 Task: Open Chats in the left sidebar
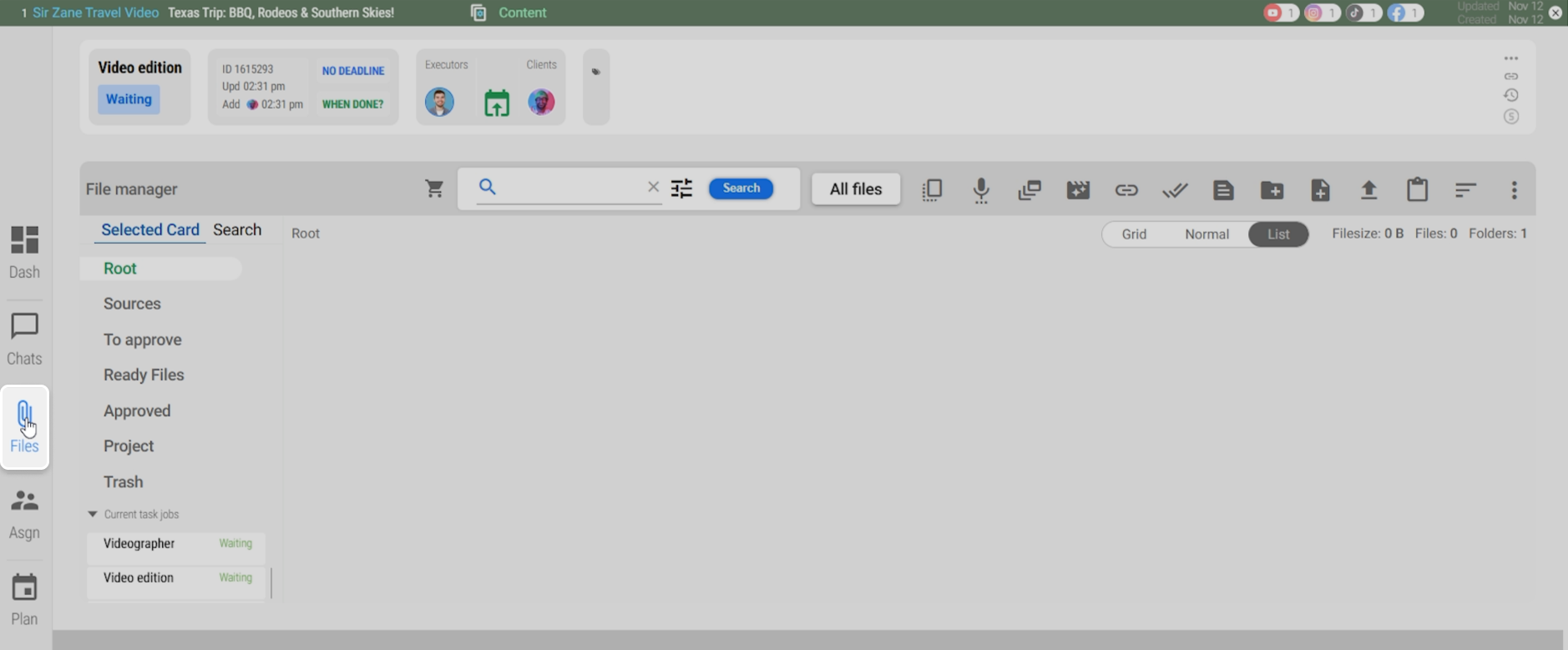pyautogui.click(x=24, y=340)
